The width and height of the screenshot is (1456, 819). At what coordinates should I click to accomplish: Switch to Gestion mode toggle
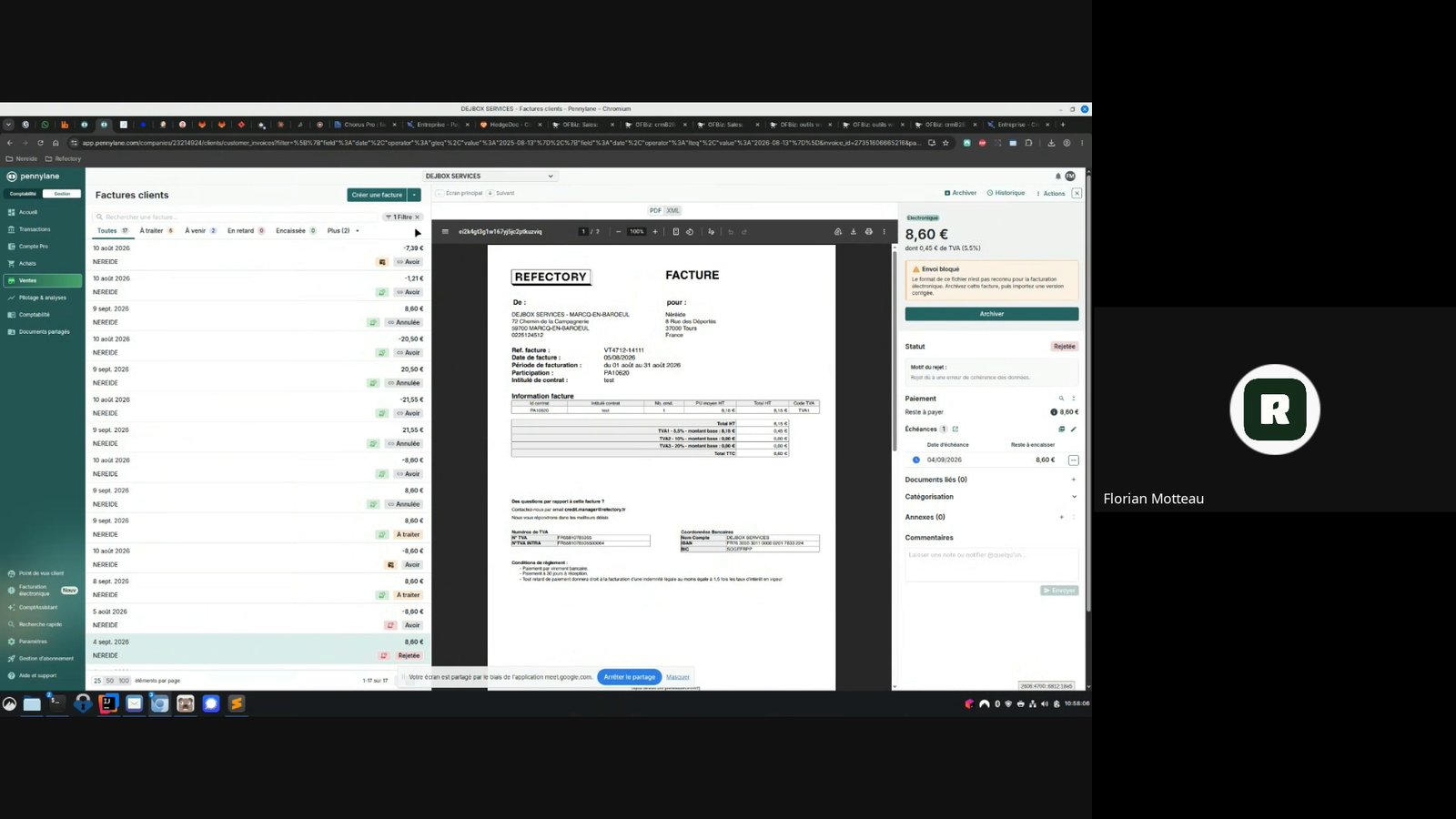pyautogui.click(x=62, y=194)
